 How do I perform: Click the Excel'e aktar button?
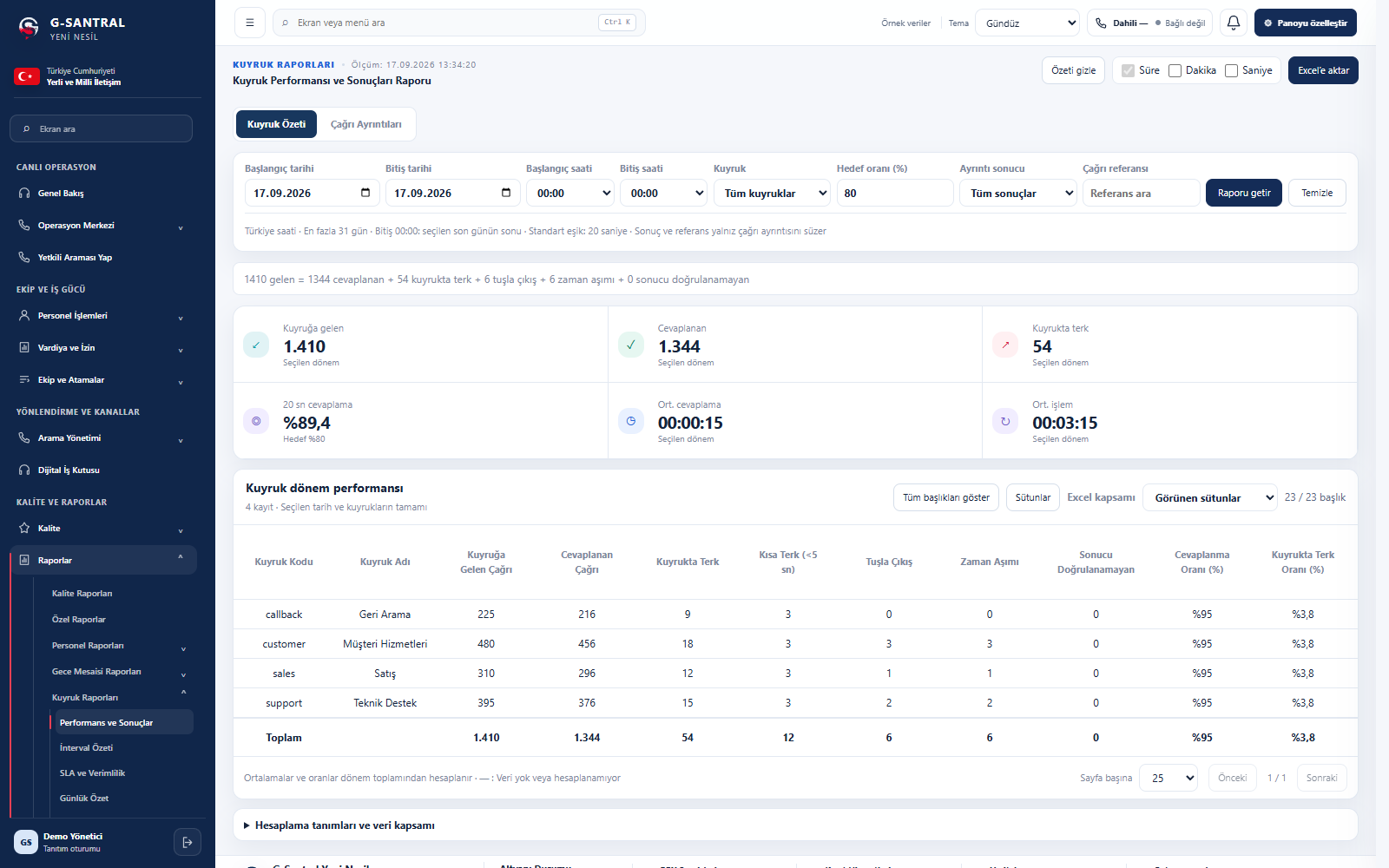click(x=1323, y=70)
